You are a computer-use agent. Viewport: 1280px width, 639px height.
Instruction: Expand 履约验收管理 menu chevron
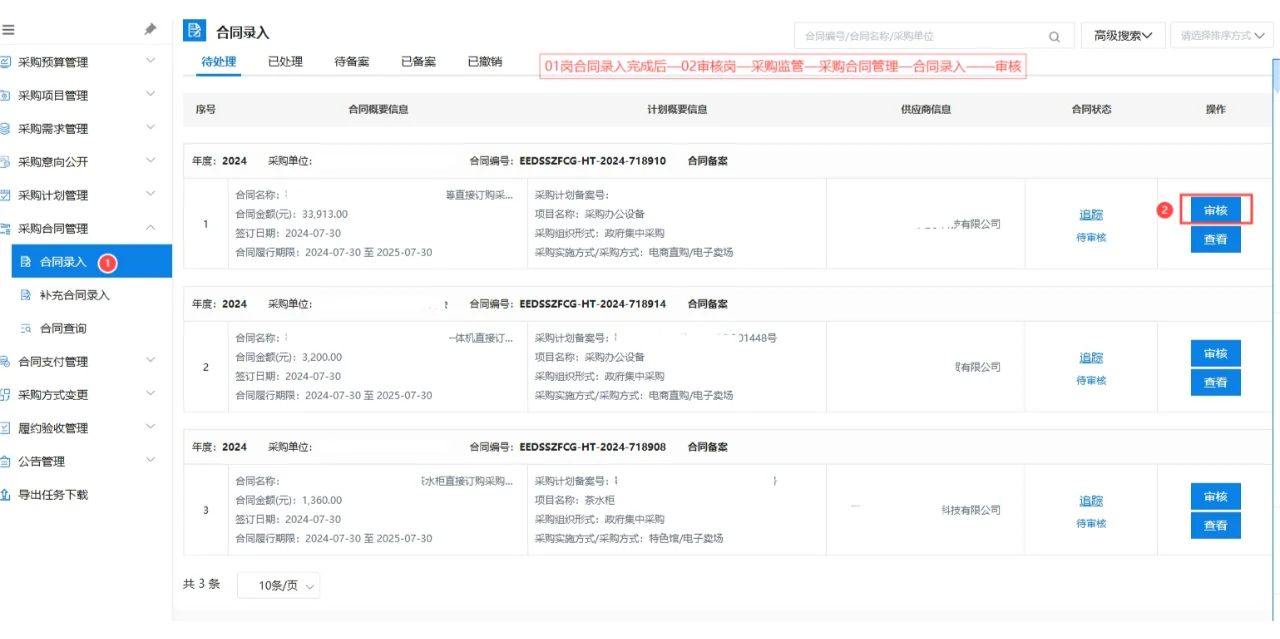pos(151,427)
